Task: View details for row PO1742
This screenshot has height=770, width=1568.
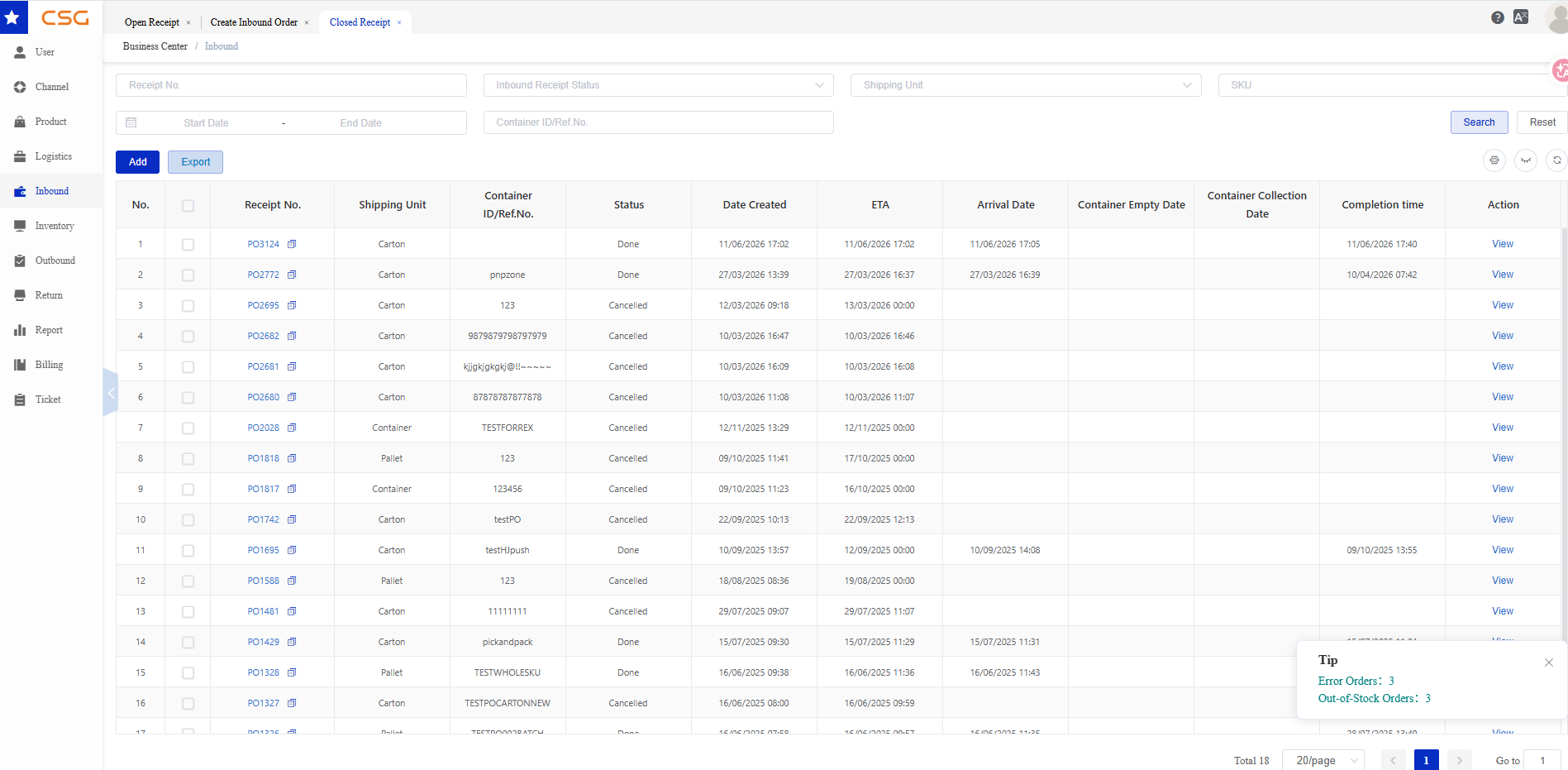Action: [1503, 519]
